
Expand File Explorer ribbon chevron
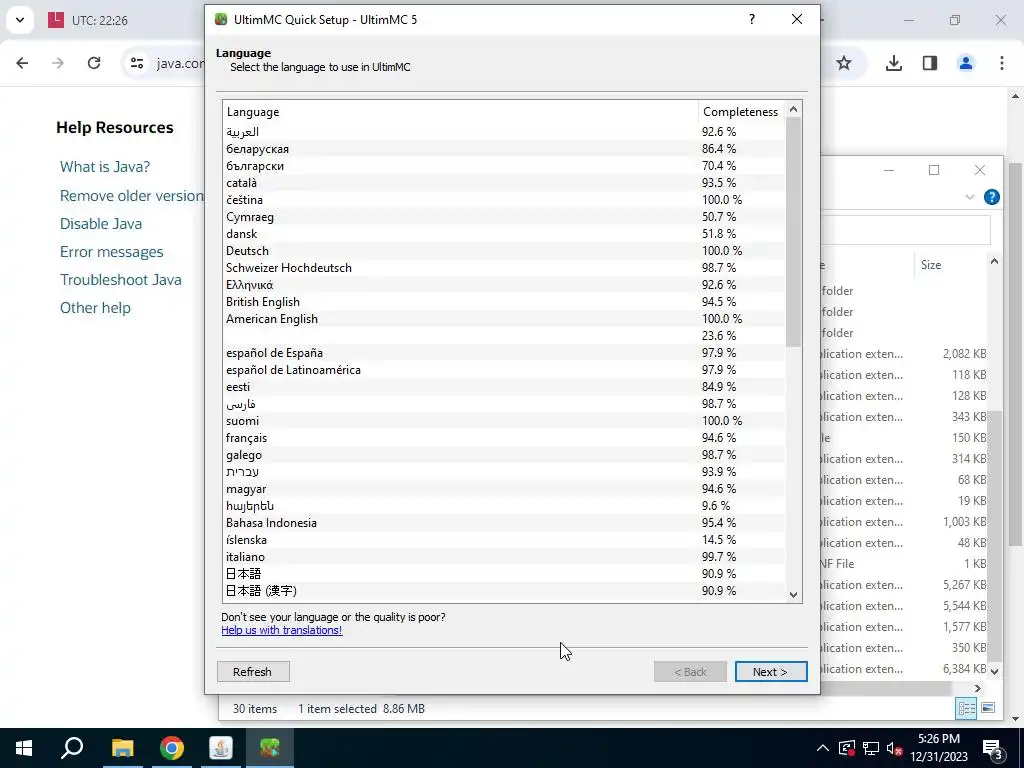pos(970,197)
